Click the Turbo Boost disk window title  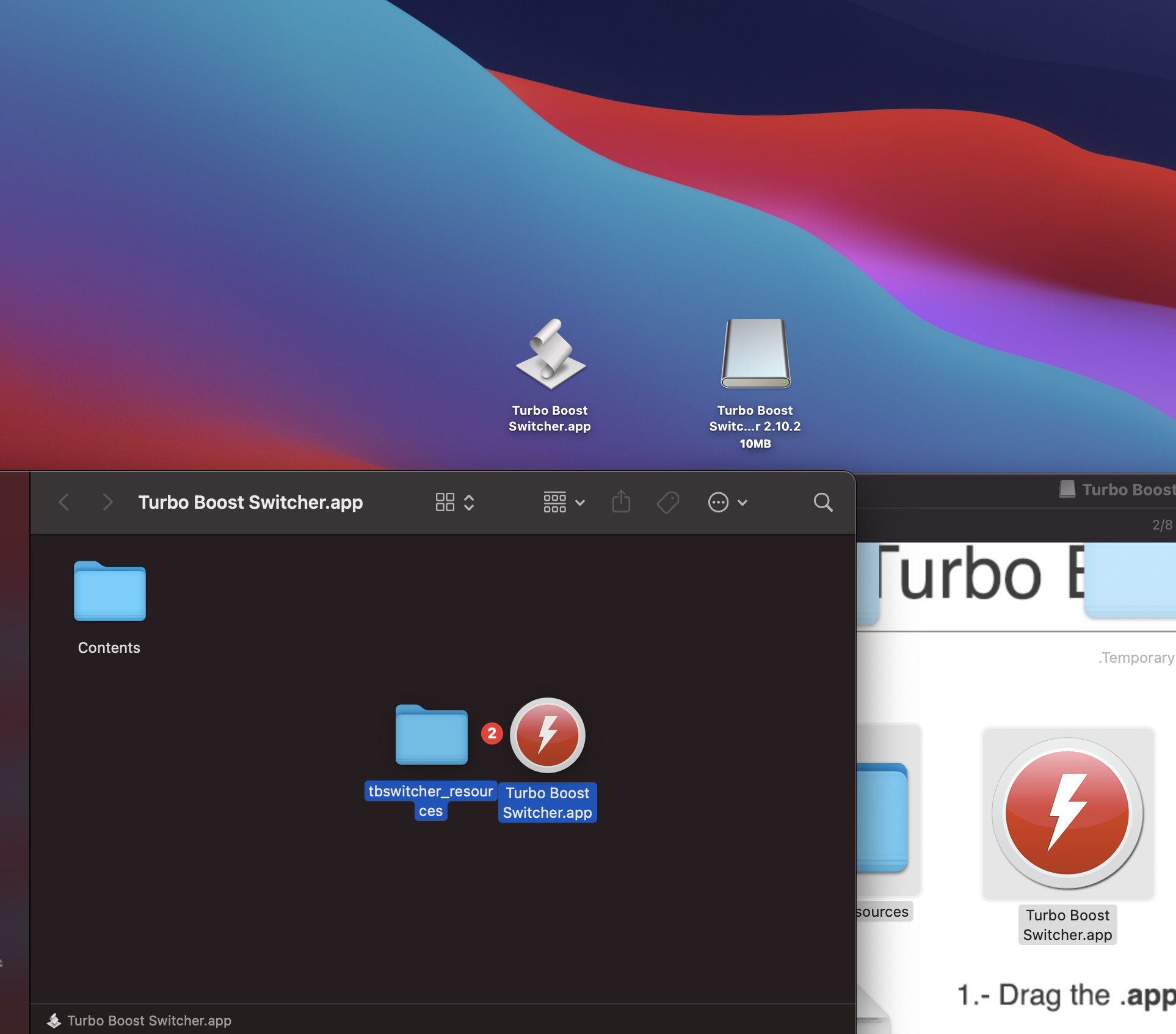coord(1127,490)
